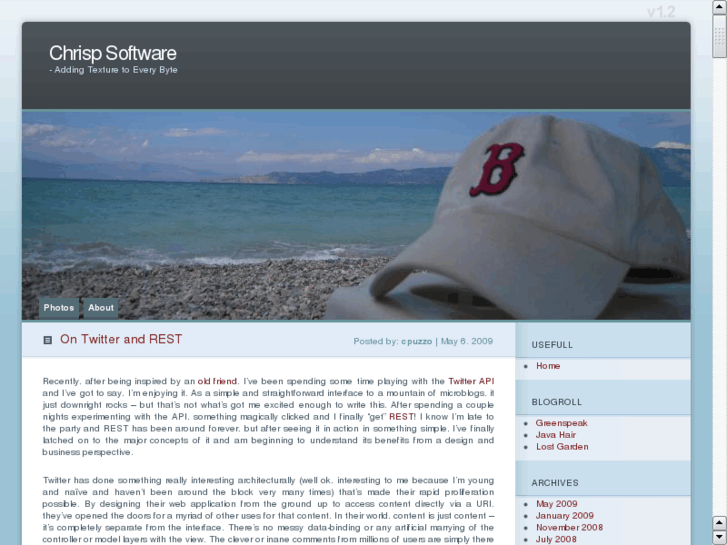Open the January 2009 archive
The height and width of the screenshot is (545, 727).
[x=565, y=516]
